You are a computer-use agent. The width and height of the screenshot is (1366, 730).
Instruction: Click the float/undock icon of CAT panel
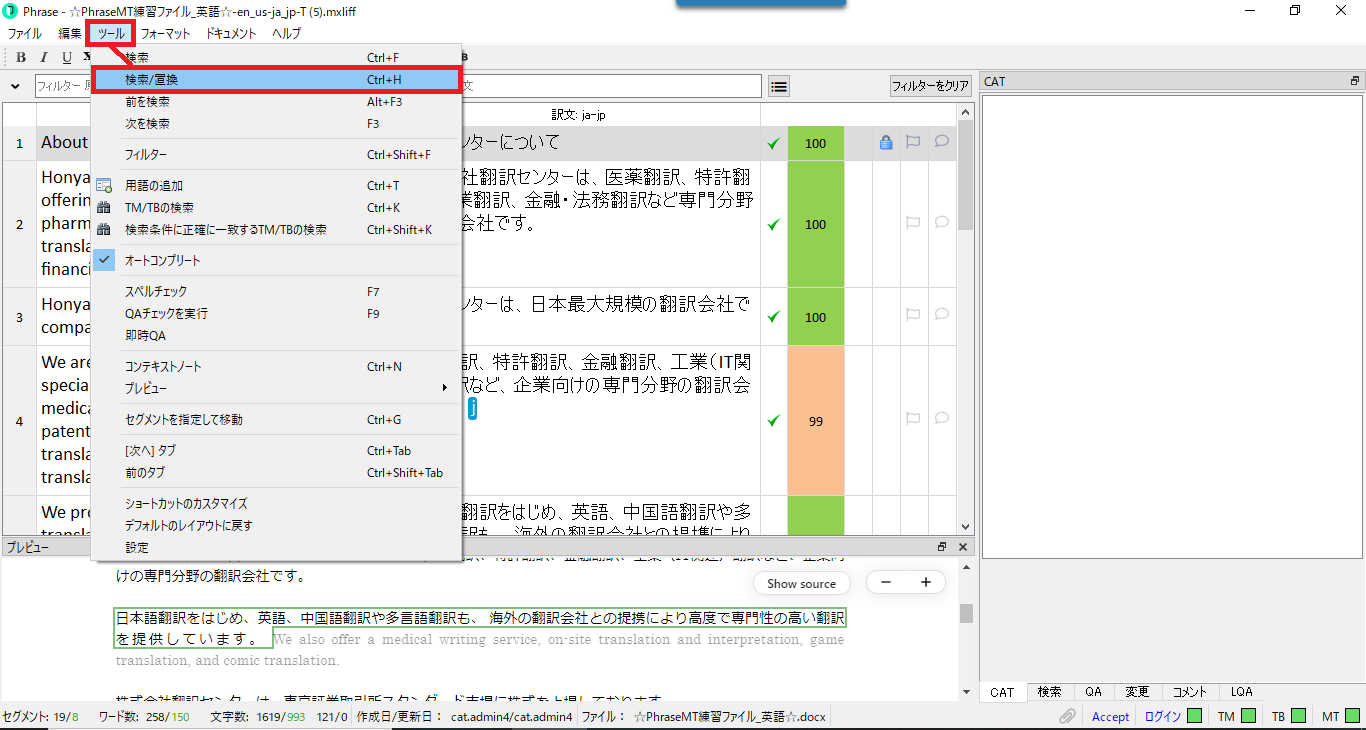tap(1355, 81)
